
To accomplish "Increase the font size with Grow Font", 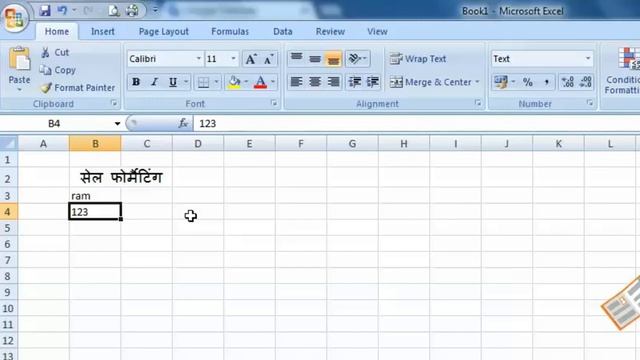I will (251, 59).
